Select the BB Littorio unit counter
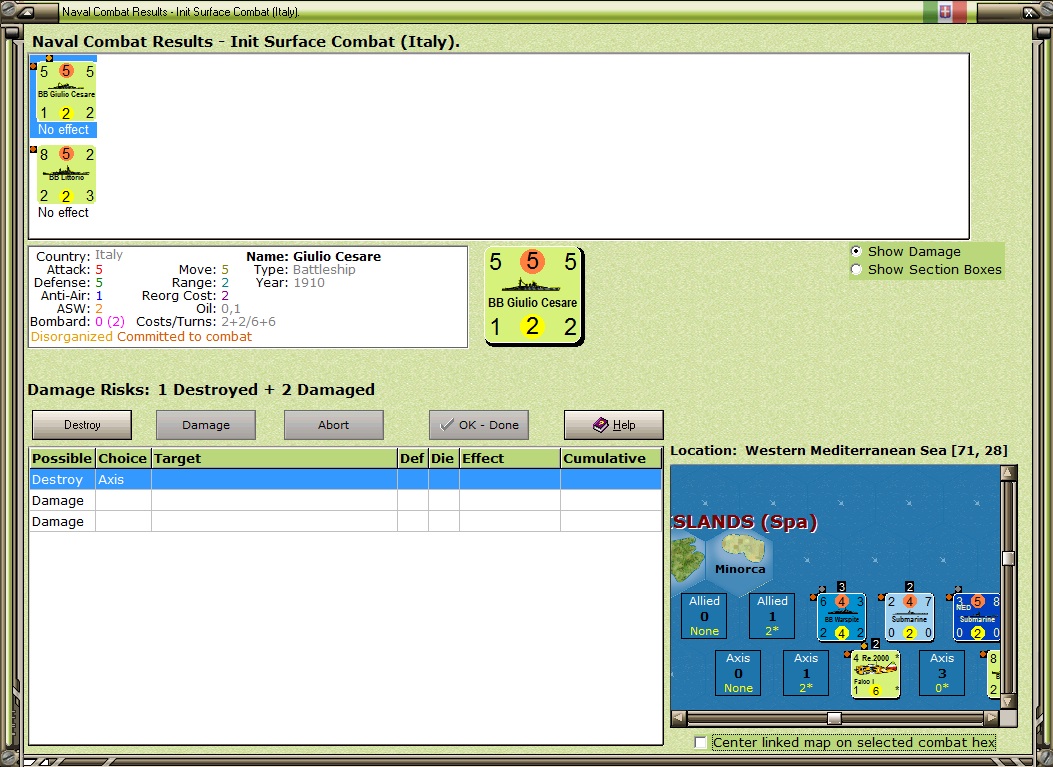The height and width of the screenshot is (767, 1053). (x=66, y=174)
